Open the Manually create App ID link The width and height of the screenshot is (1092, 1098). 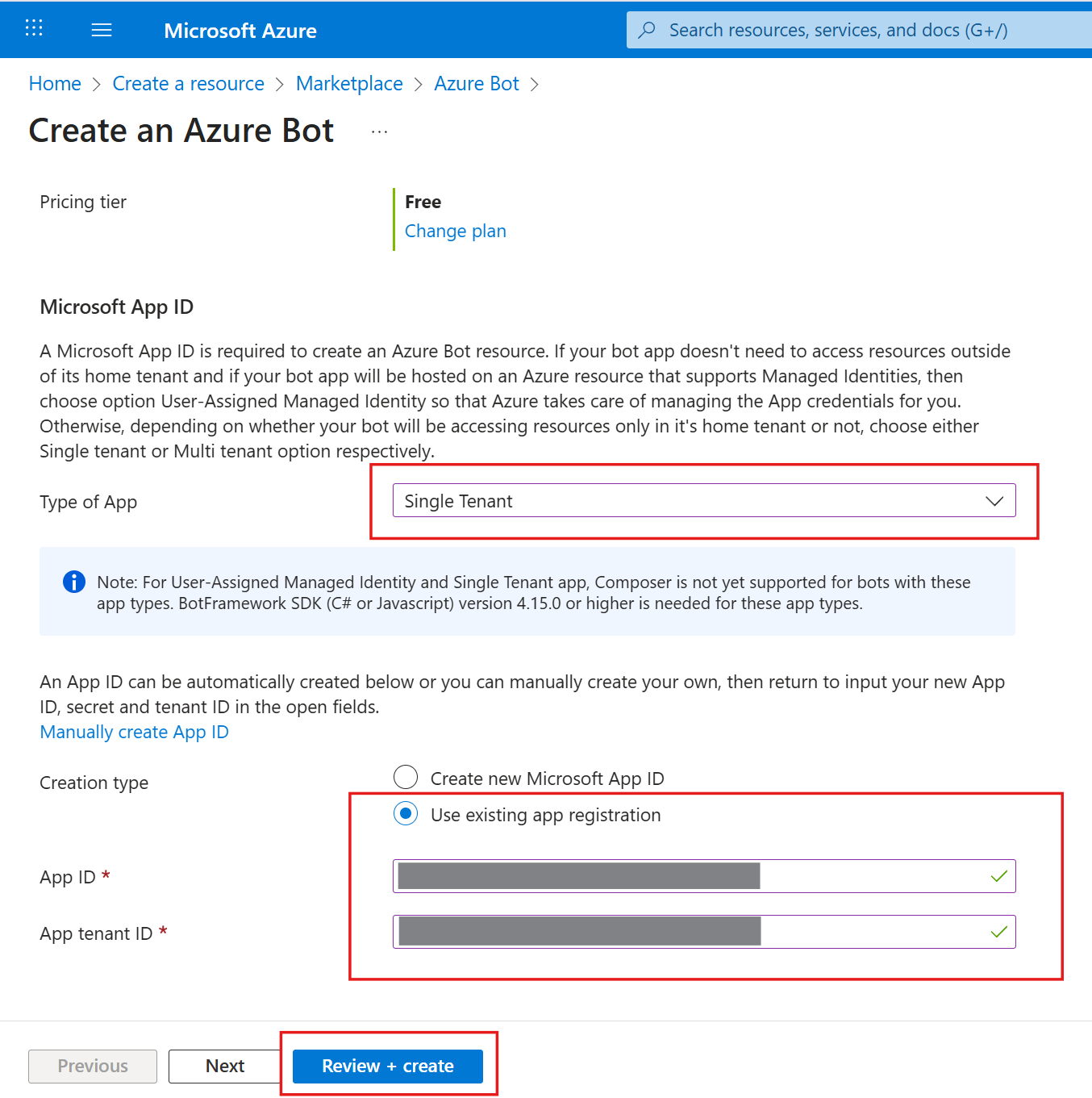134,732
